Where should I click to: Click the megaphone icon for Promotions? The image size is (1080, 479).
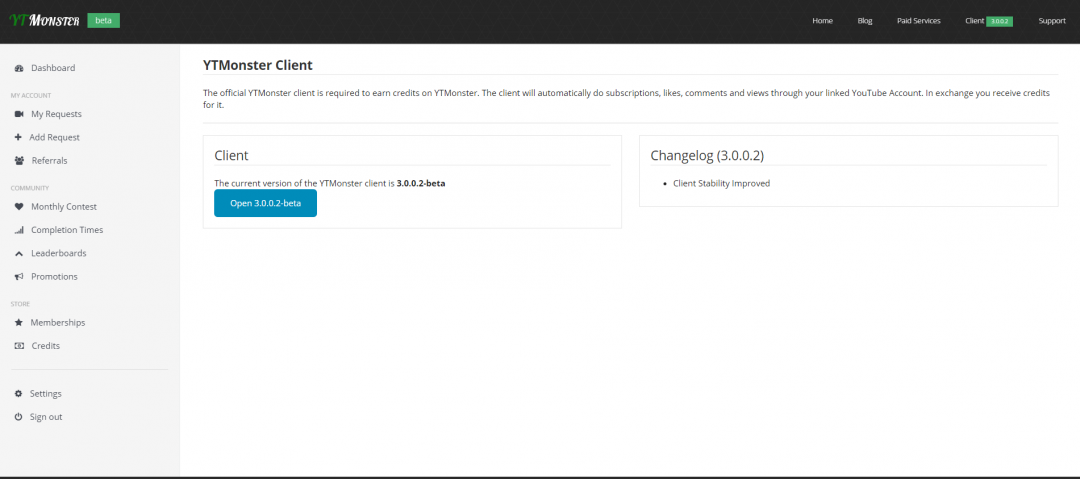pos(19,276)
